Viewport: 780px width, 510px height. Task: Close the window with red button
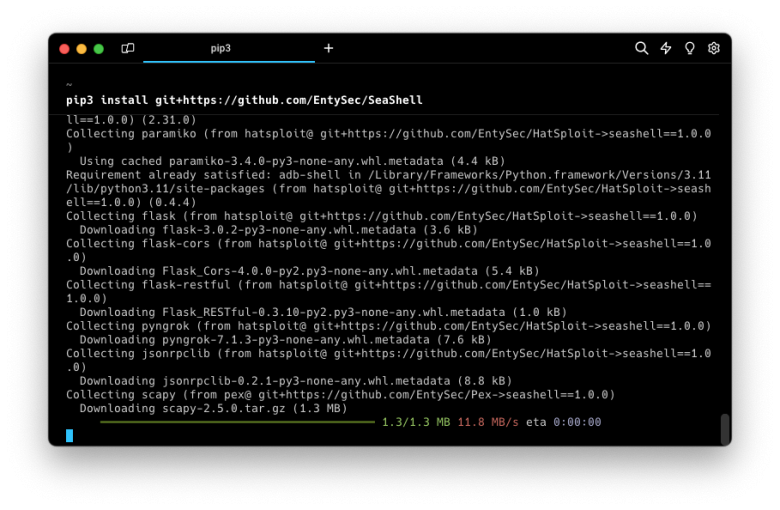click(x=64, y=49)
